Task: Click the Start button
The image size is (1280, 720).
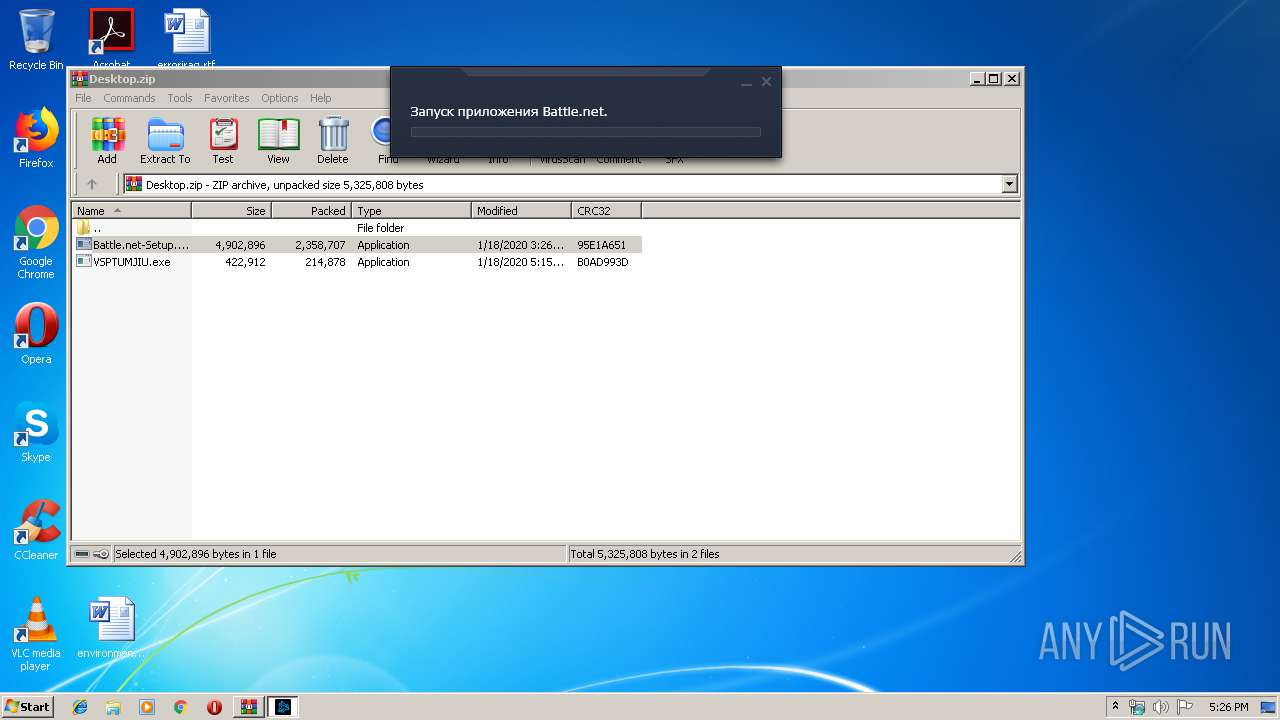Action: tap(27, 707)
